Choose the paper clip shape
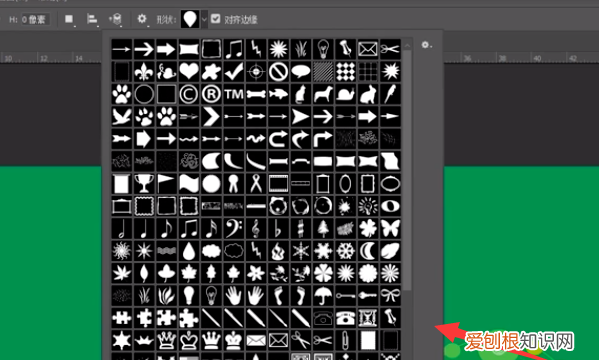 [x=345, y=341]
